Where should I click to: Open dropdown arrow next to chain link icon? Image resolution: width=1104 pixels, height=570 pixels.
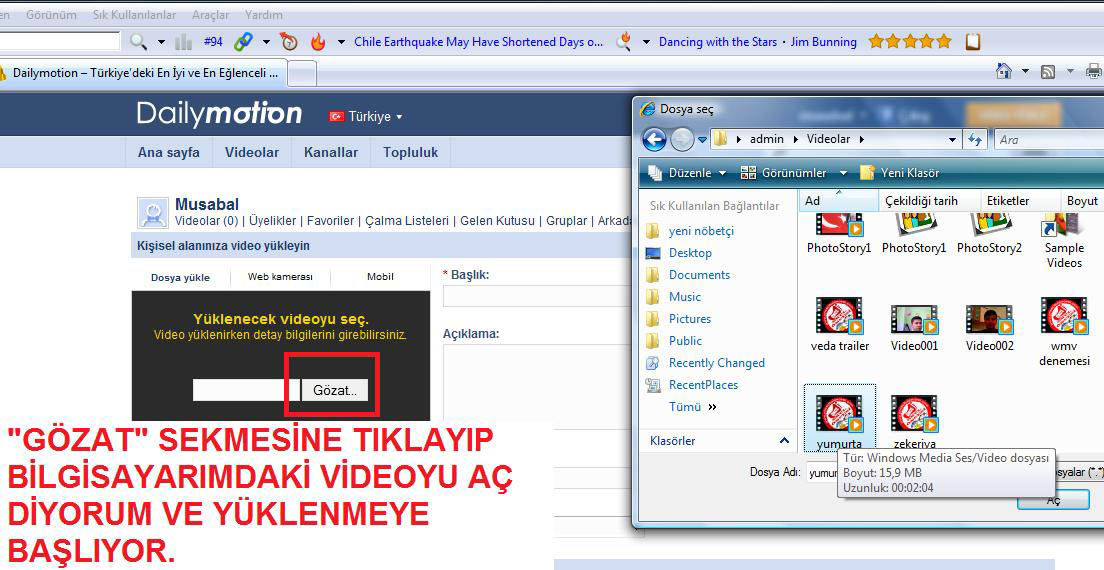click(266, 42)
